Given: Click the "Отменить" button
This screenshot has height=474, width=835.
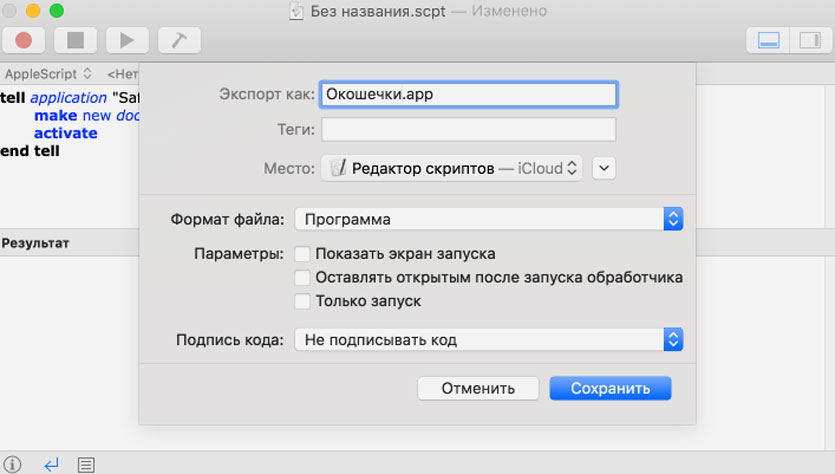Looking at the screenshot, I should (x=479, y=388).
